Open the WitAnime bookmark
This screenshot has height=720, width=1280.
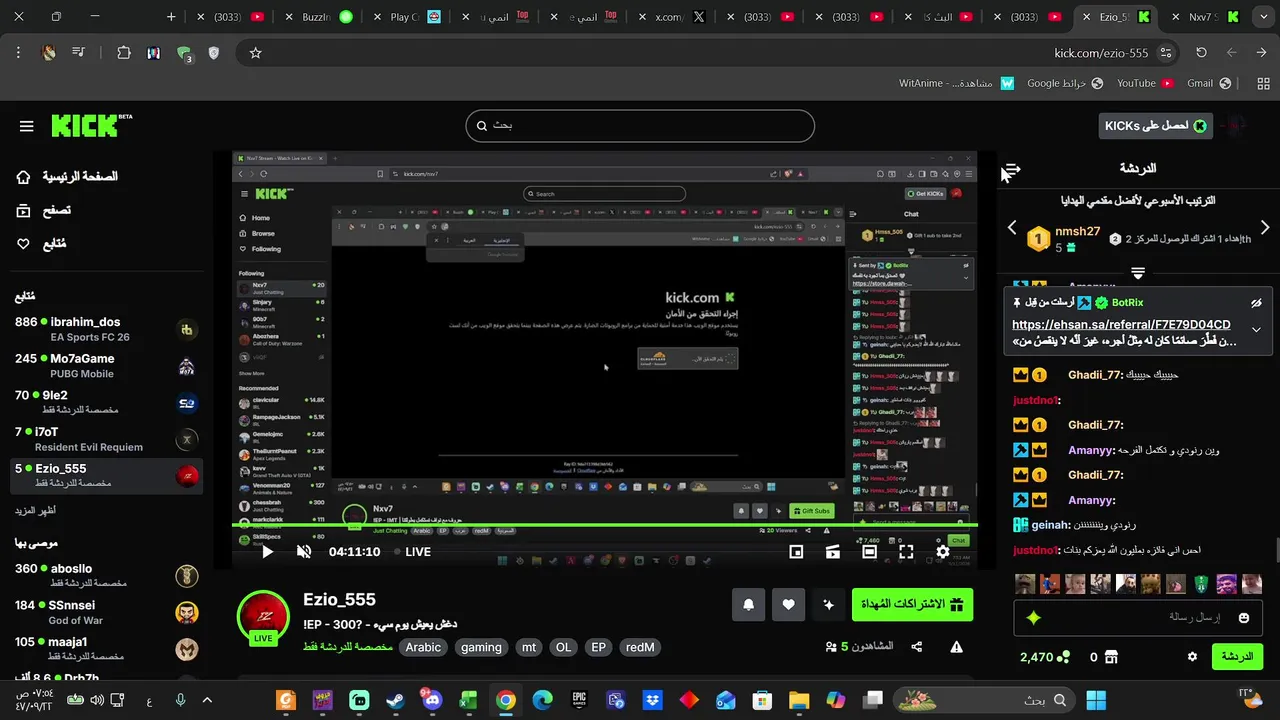click(957, 83)
